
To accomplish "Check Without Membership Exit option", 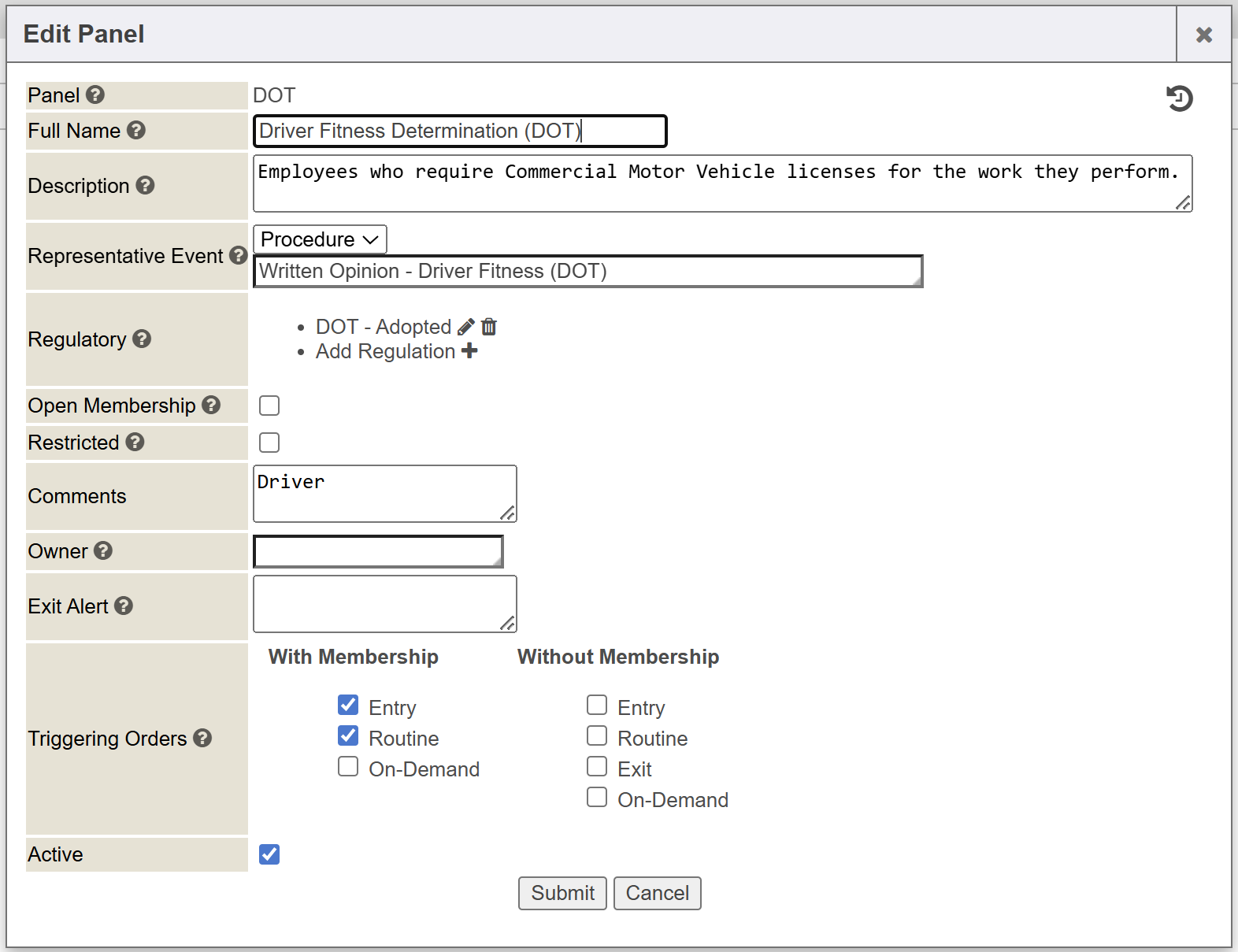I will tap(597, 767).
